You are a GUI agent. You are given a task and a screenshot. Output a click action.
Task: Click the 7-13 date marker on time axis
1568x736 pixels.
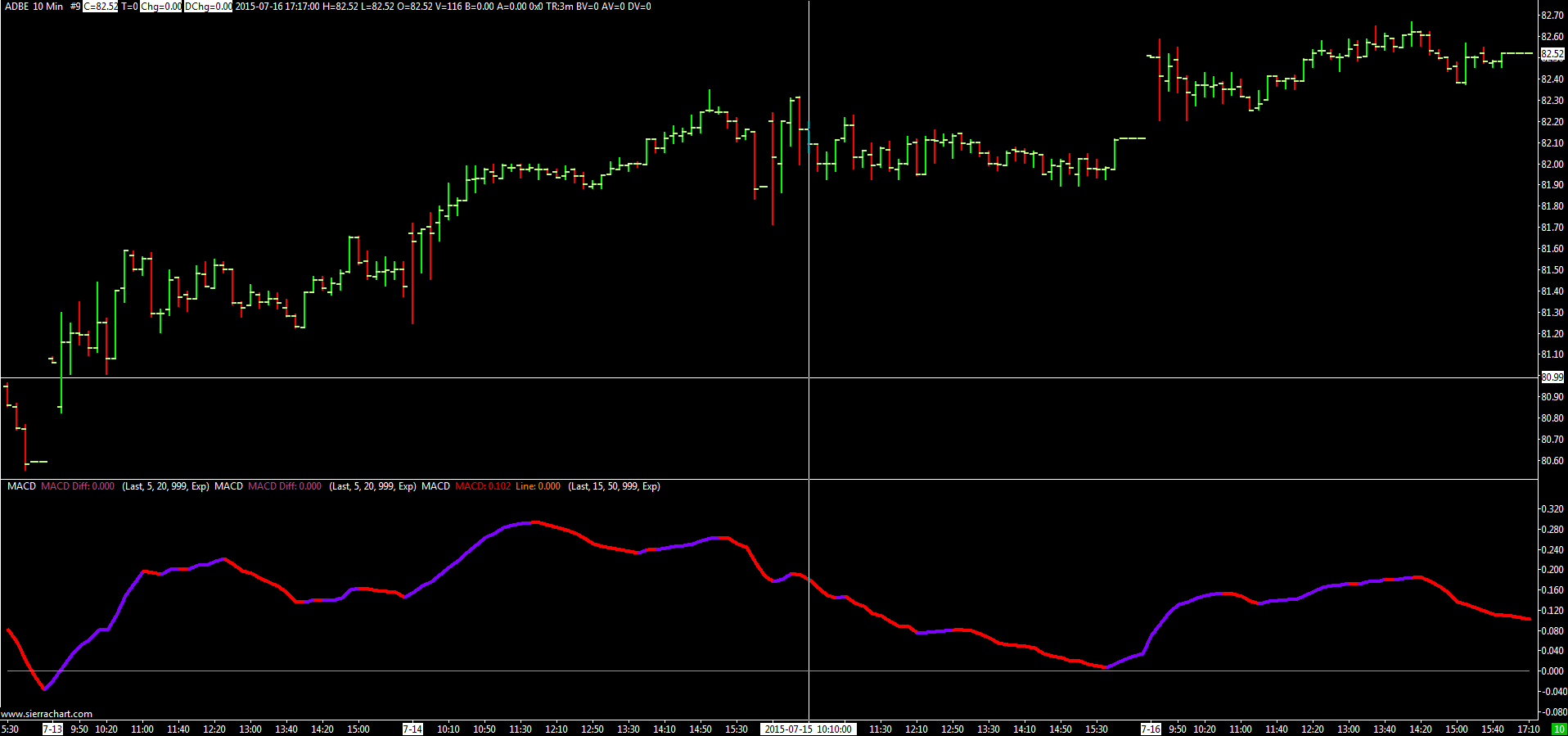point(52,729)
